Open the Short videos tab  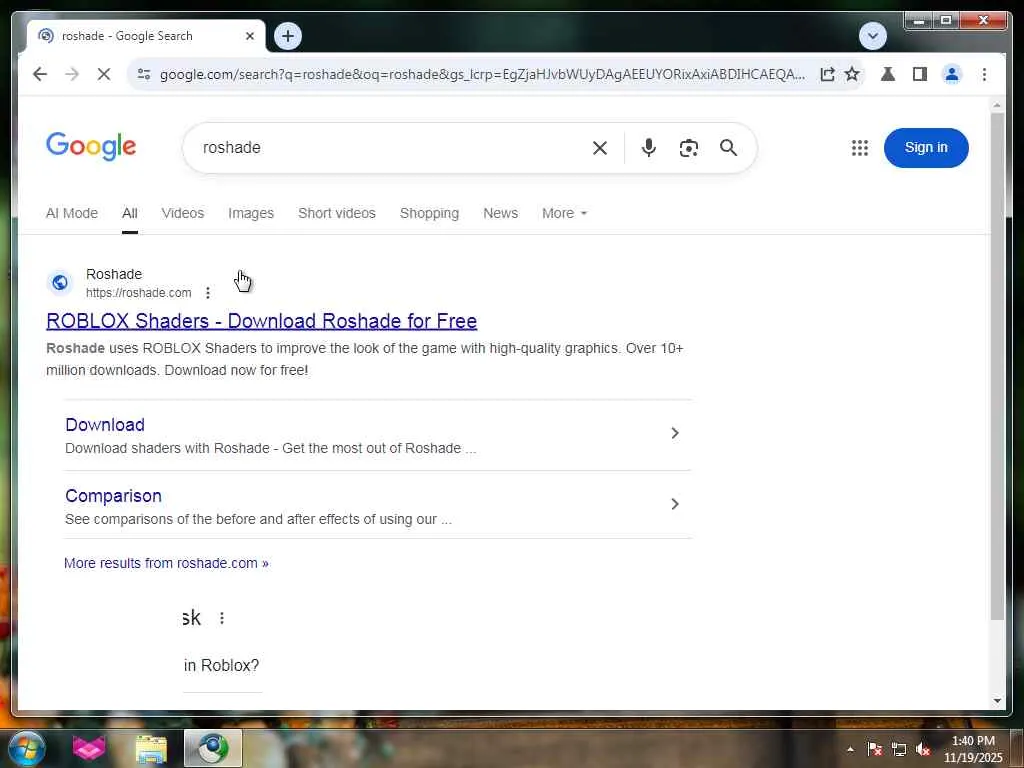[337, 213]
